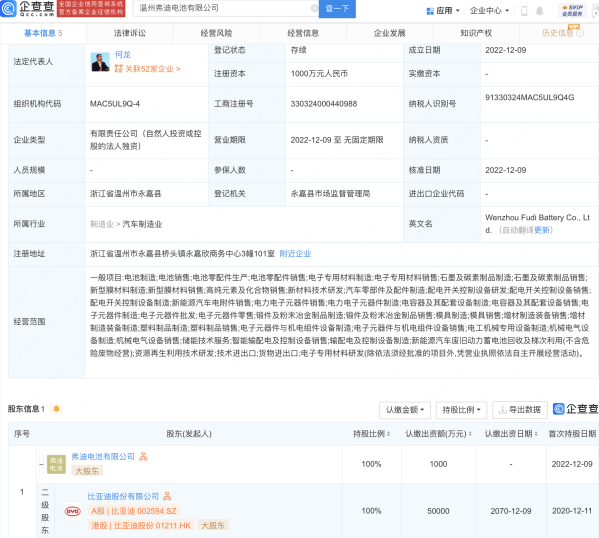Click the 导出数据 export button
Screen dimensions: 599x538
[520, 410]
